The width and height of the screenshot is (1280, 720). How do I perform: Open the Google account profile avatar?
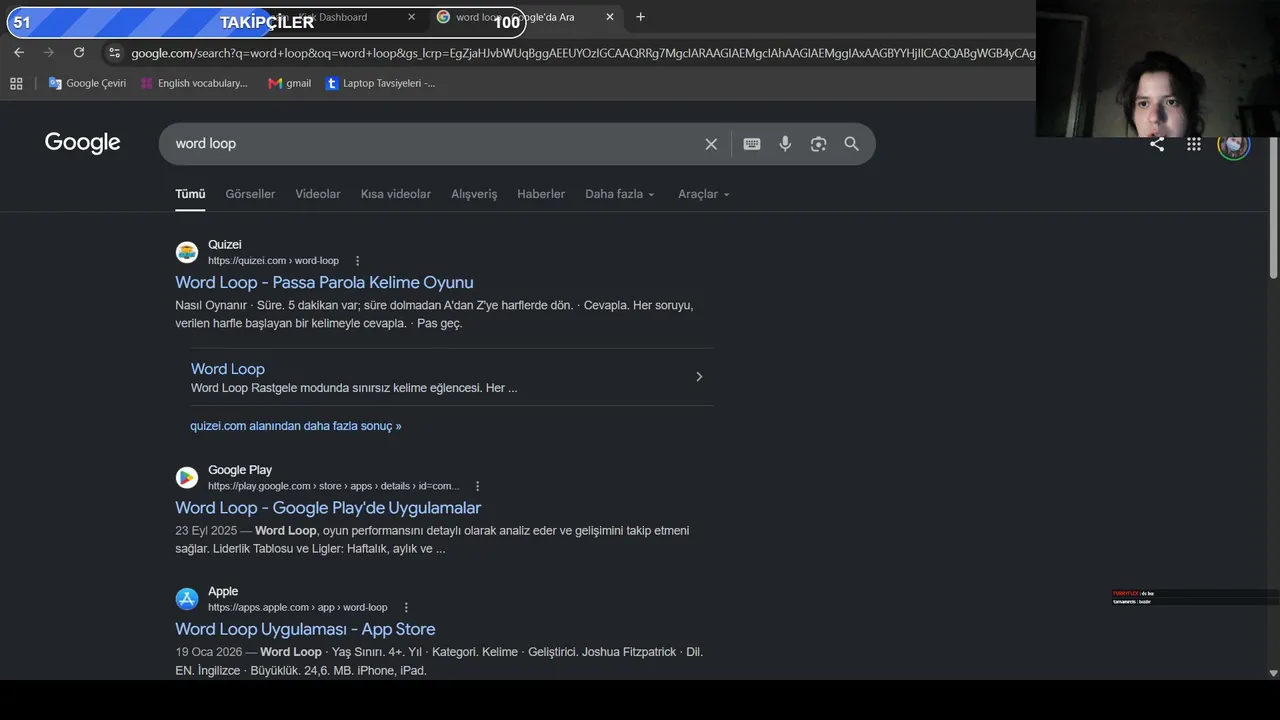[x=1233, y=144]
